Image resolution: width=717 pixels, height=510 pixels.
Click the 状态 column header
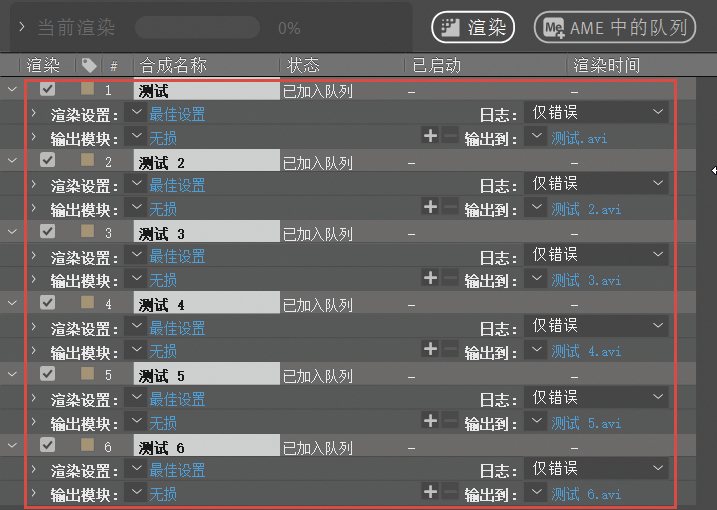[304, 66]
